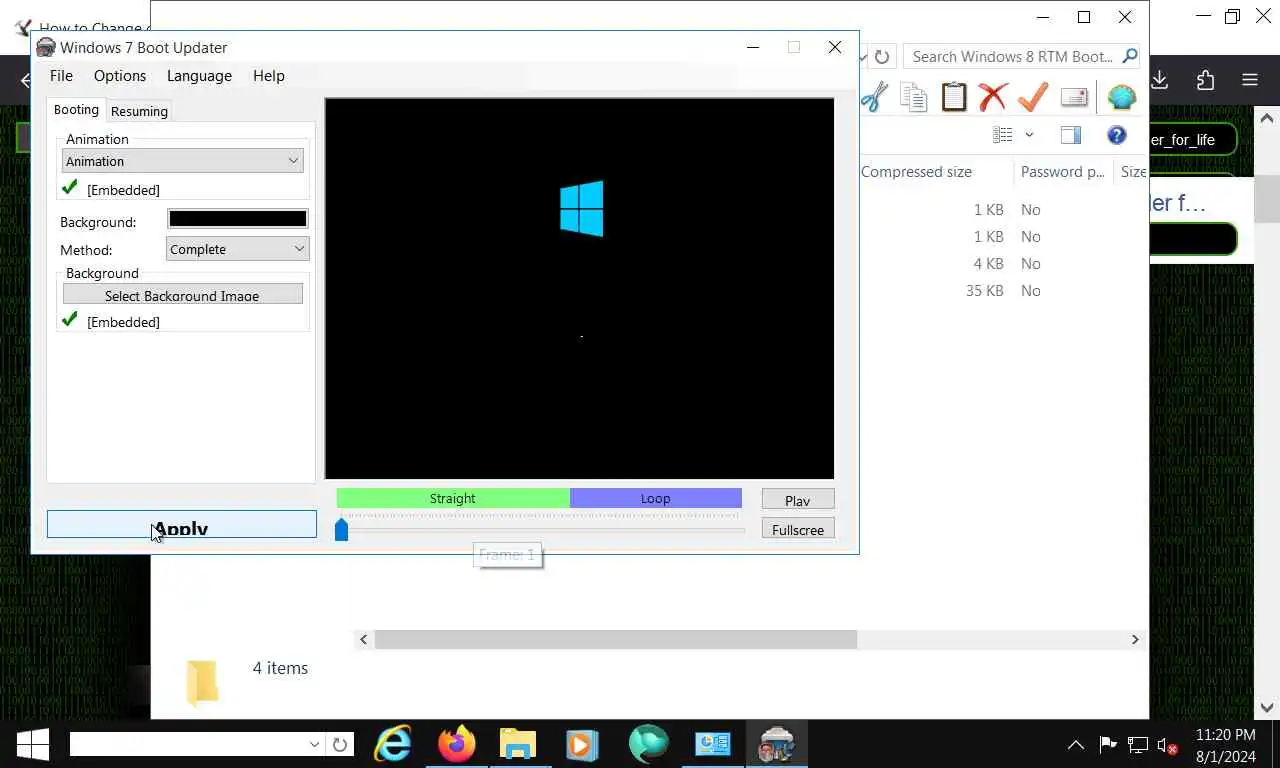Open the Method dropdown showing Complete
This screenshot has width=1280, height=768.
tap(237, 249)
